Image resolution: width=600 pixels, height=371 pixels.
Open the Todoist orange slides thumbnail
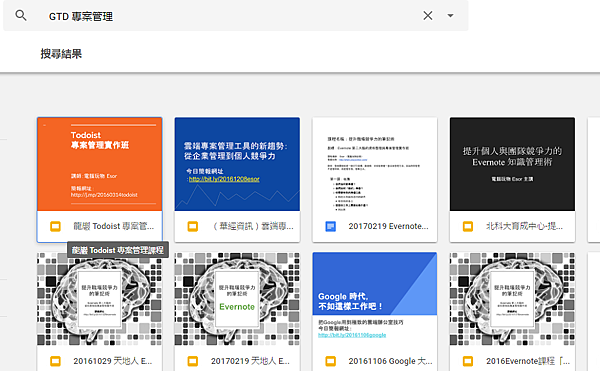click(x=99, y=164)
